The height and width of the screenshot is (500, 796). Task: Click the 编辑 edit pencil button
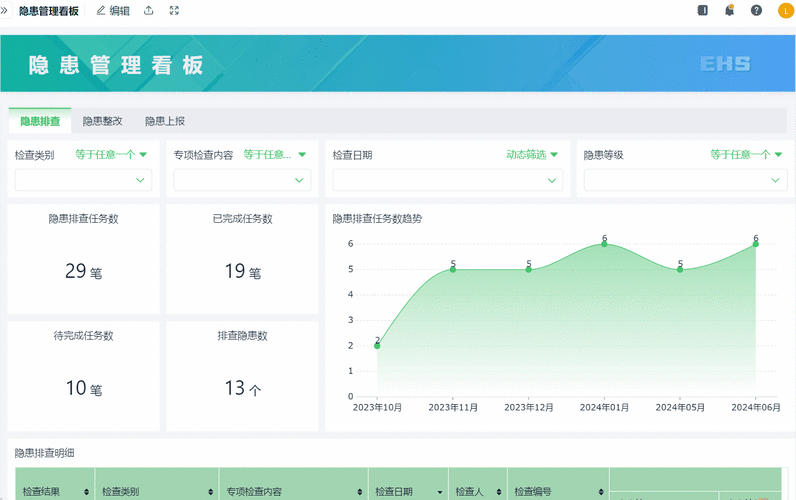coord(113,11)
